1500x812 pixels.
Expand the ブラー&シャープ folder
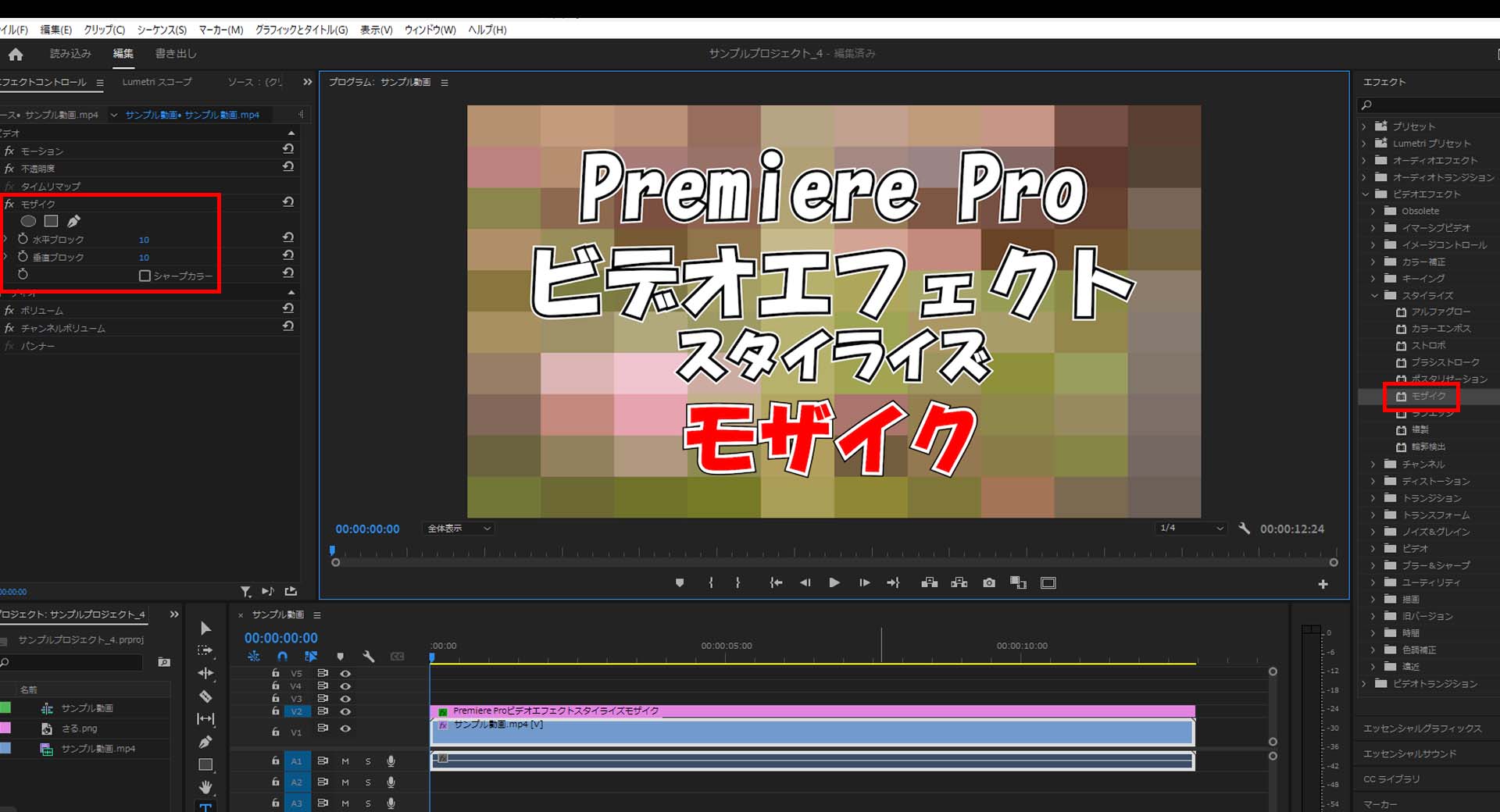pyautogui.click(x=1373, y=565)
